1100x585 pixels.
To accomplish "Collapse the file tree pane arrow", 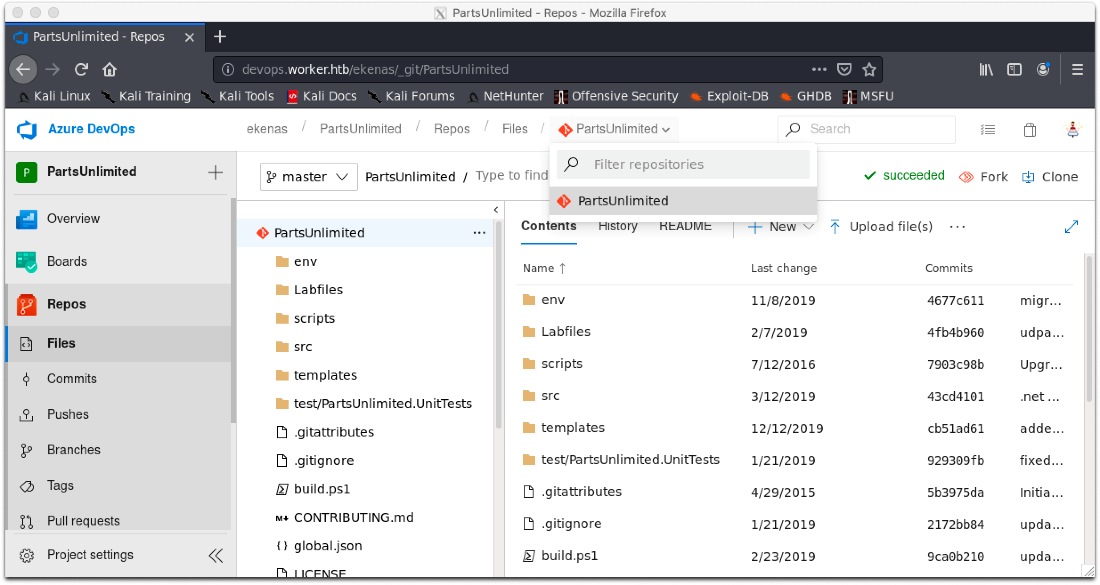I will (496, 210).
